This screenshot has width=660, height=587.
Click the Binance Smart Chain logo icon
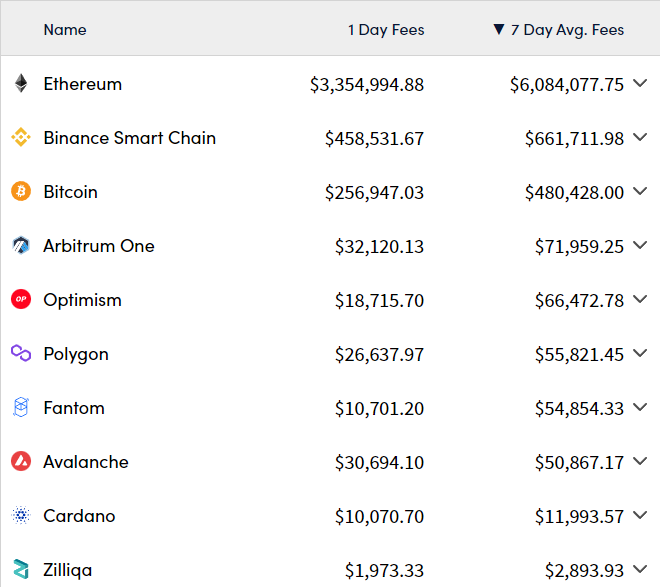(21, 137)
